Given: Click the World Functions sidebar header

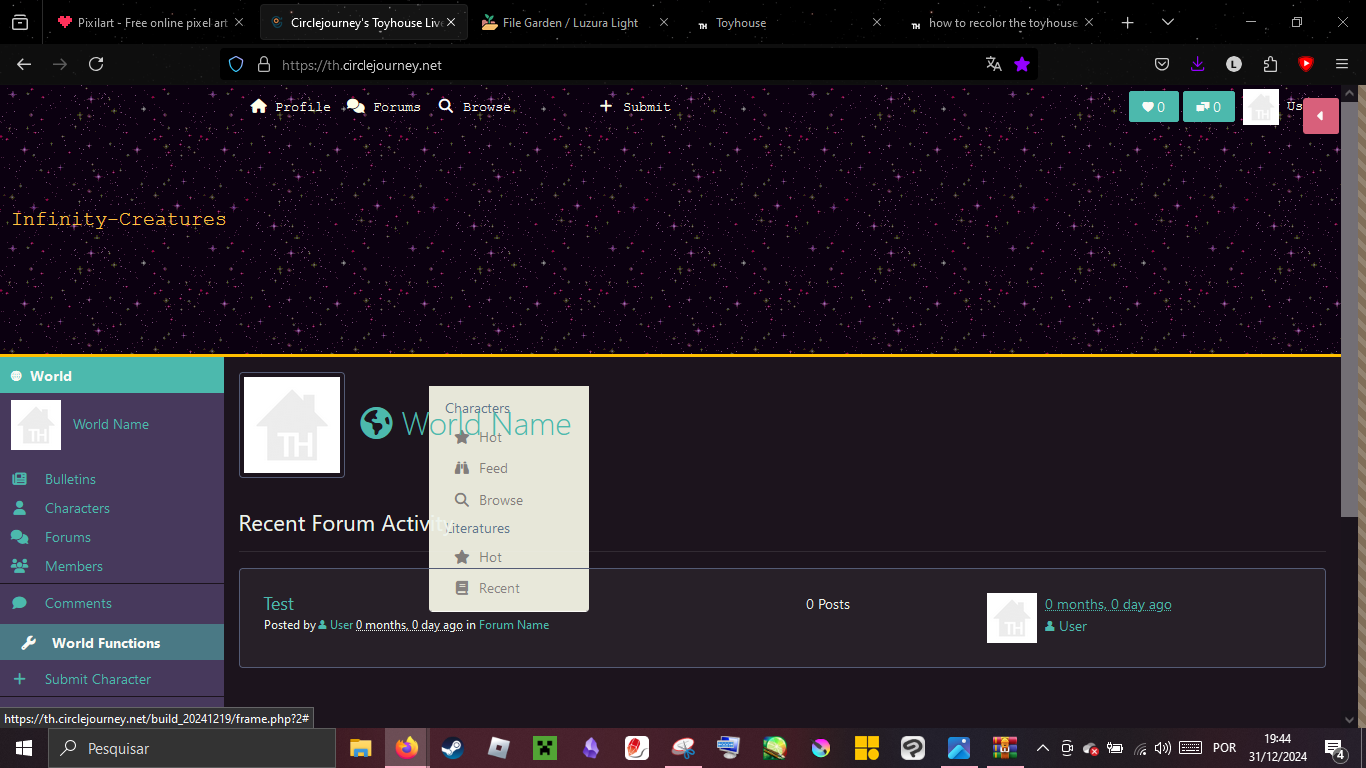Looking at the screenshot, I should [112, 643].
